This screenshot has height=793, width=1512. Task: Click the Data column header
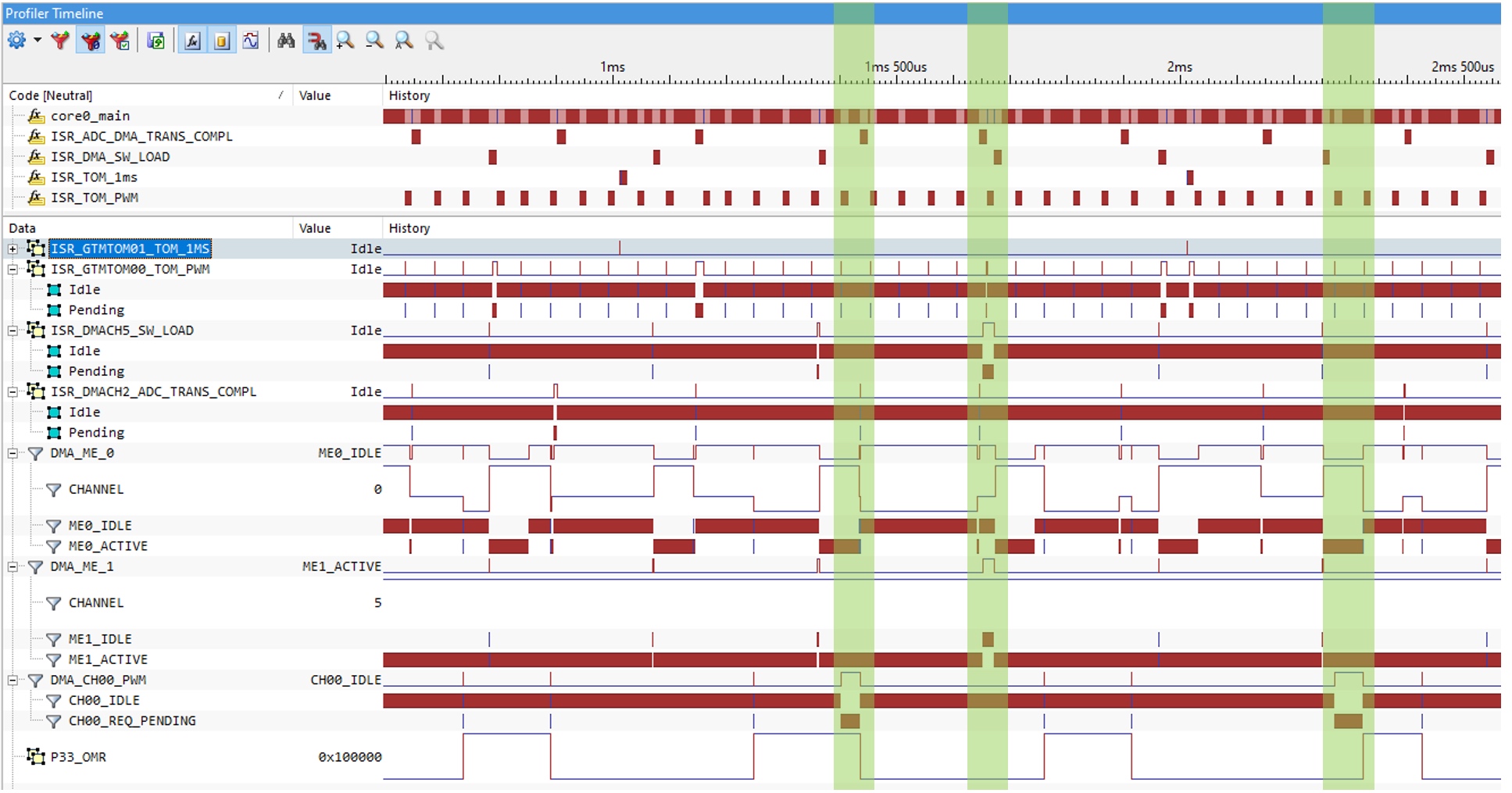tap(22, 228)
